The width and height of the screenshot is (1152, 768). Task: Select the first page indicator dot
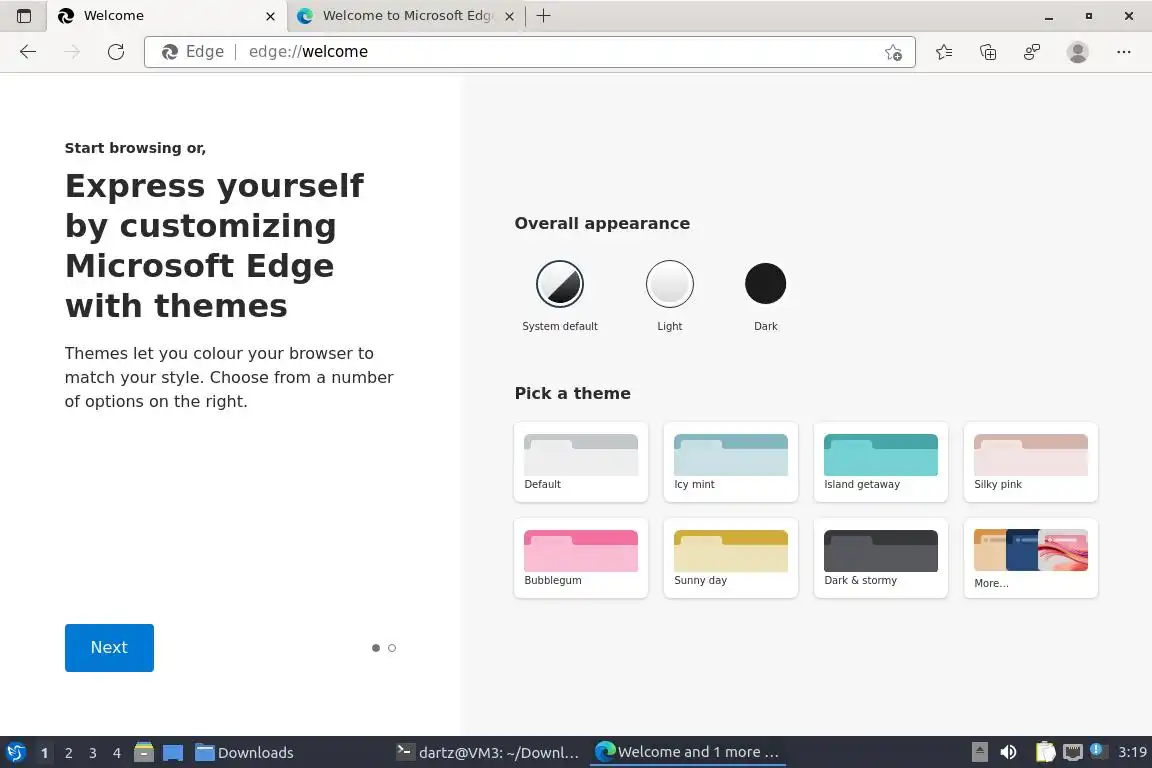tap(375, 648)
